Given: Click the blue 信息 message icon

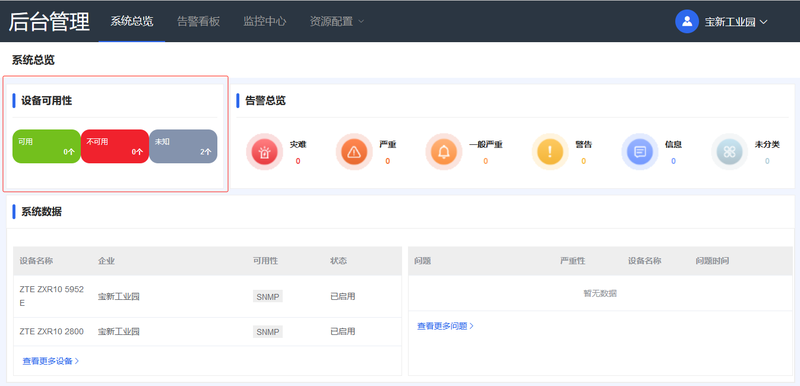Looking at the screenshot, I should click(x=640, y=151).
